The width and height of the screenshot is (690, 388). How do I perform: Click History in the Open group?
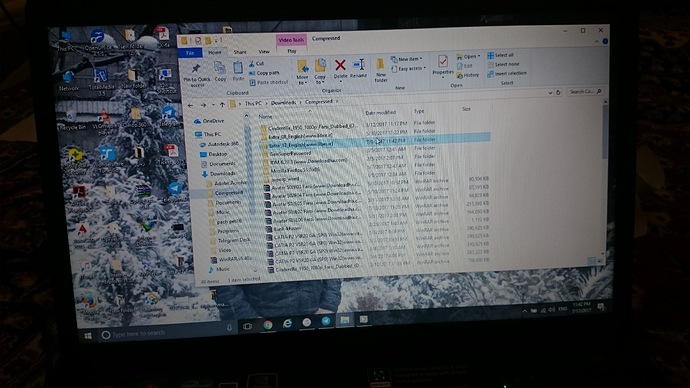click(468, 75)
